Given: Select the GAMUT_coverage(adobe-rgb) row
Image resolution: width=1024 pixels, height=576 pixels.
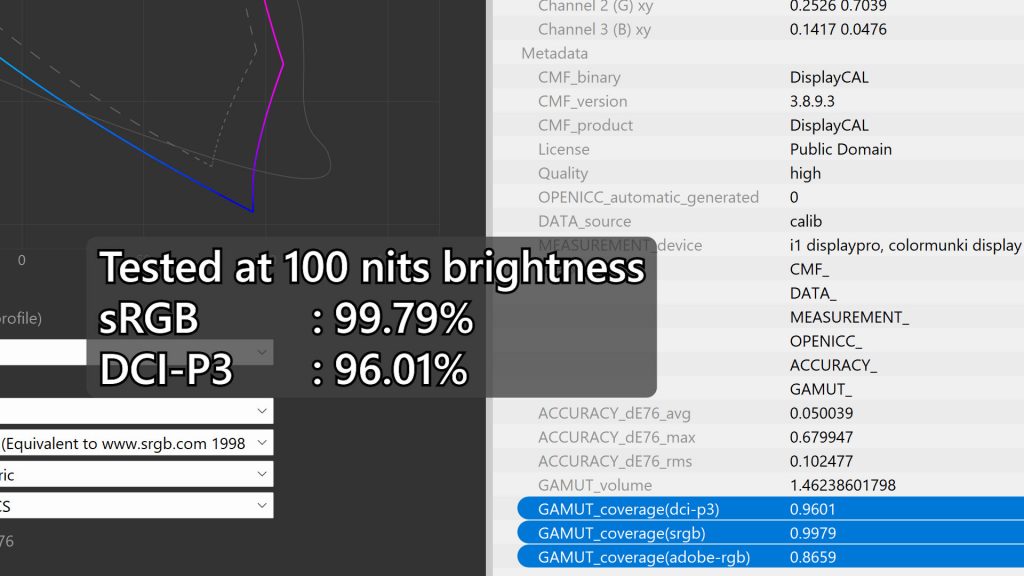Looking at the screenshot, I should (x=771, y=557).
